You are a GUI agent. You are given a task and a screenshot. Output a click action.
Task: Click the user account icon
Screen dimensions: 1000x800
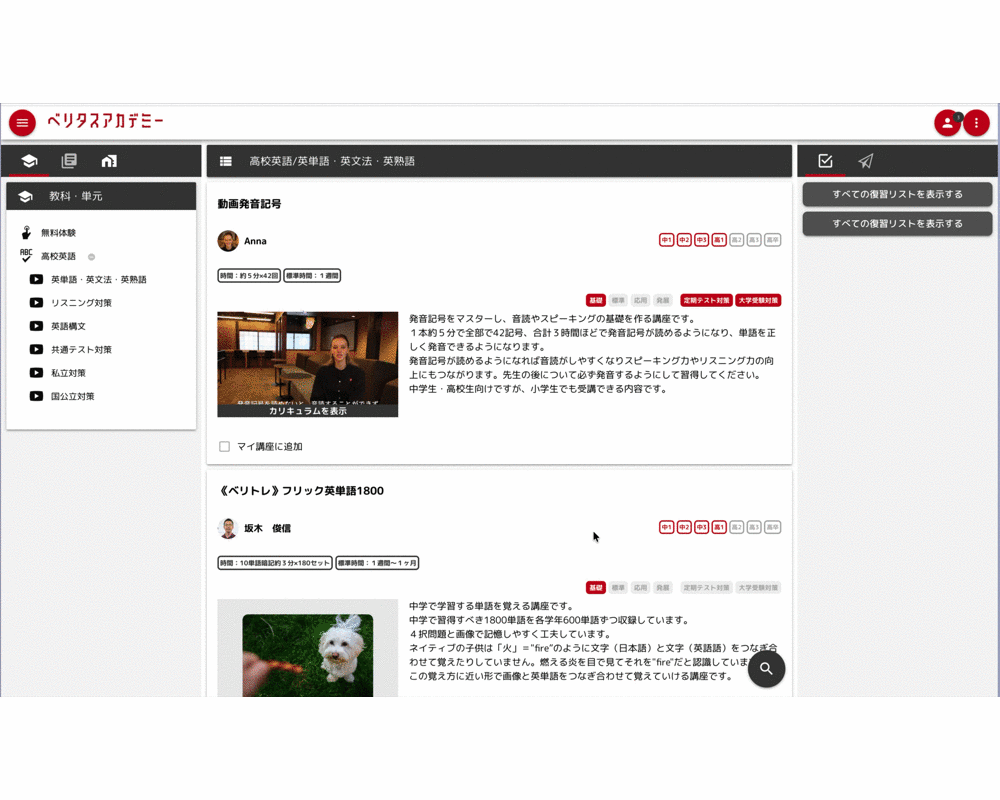tap(946, 123)
